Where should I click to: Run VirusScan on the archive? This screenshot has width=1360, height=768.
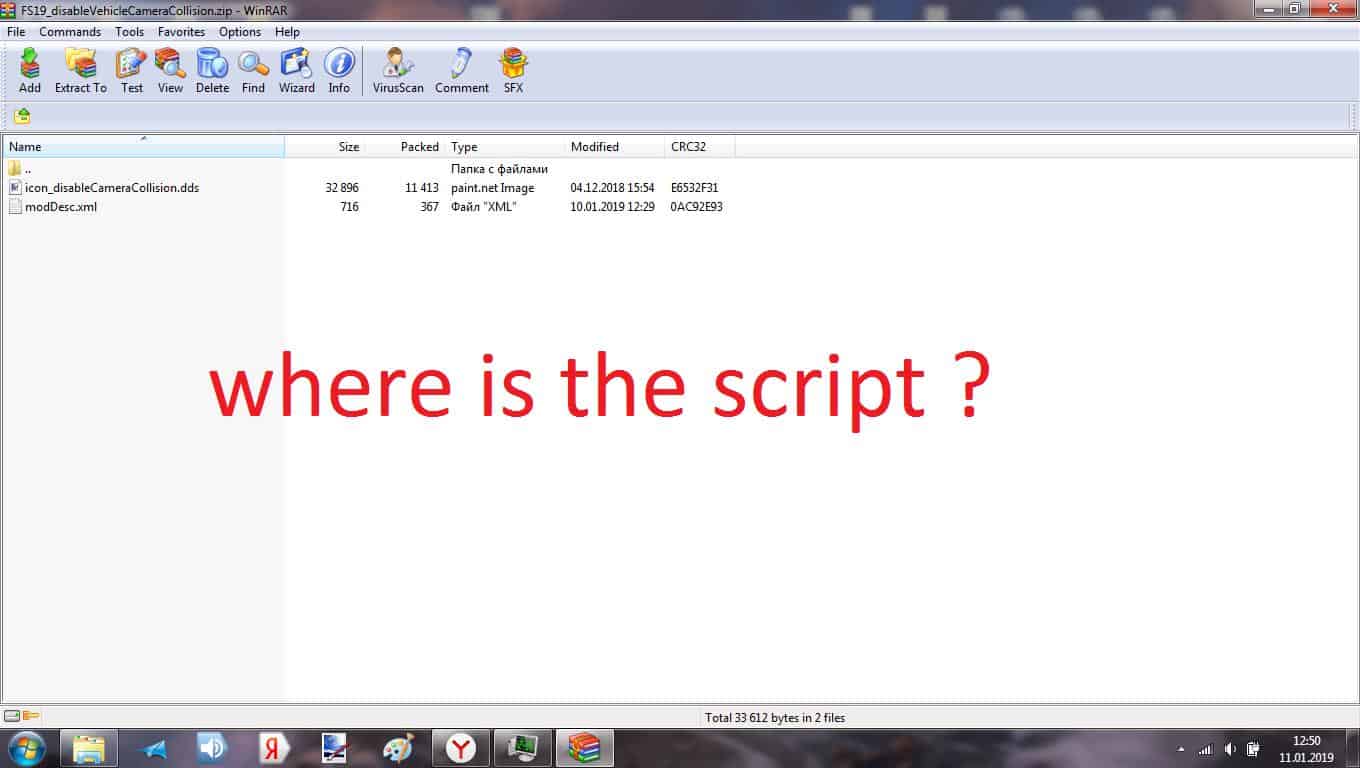coord(398,70)
